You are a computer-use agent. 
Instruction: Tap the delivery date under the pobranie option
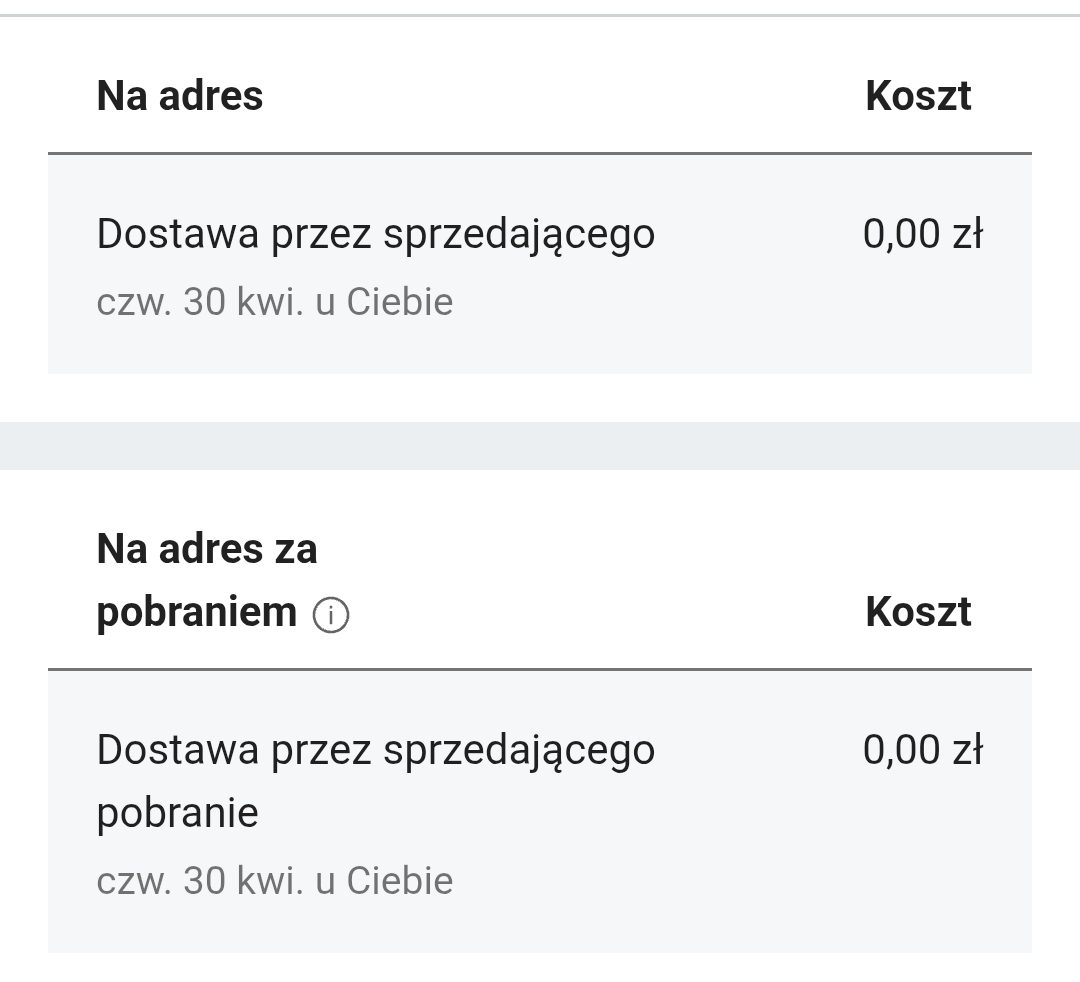pos(274,881)
